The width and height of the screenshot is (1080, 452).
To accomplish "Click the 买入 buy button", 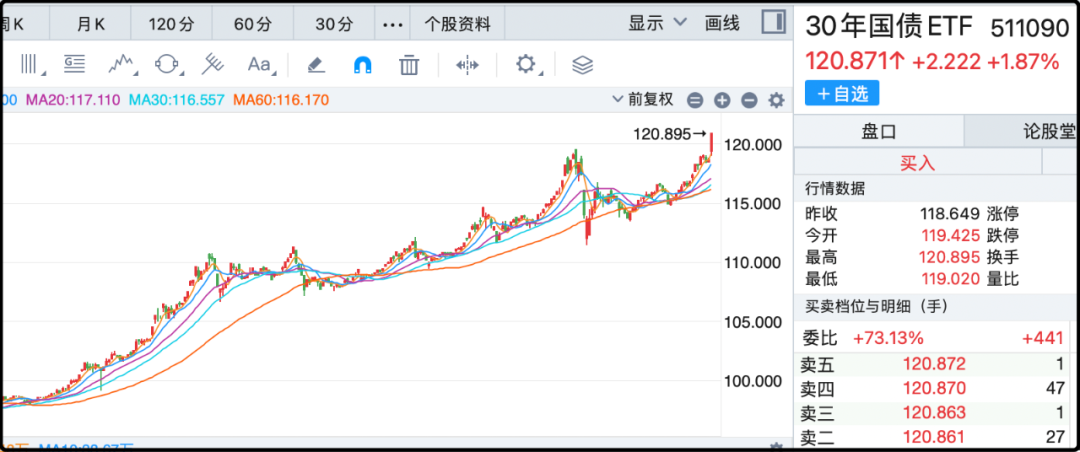I will pyautogui.click(x=916, y=162).
